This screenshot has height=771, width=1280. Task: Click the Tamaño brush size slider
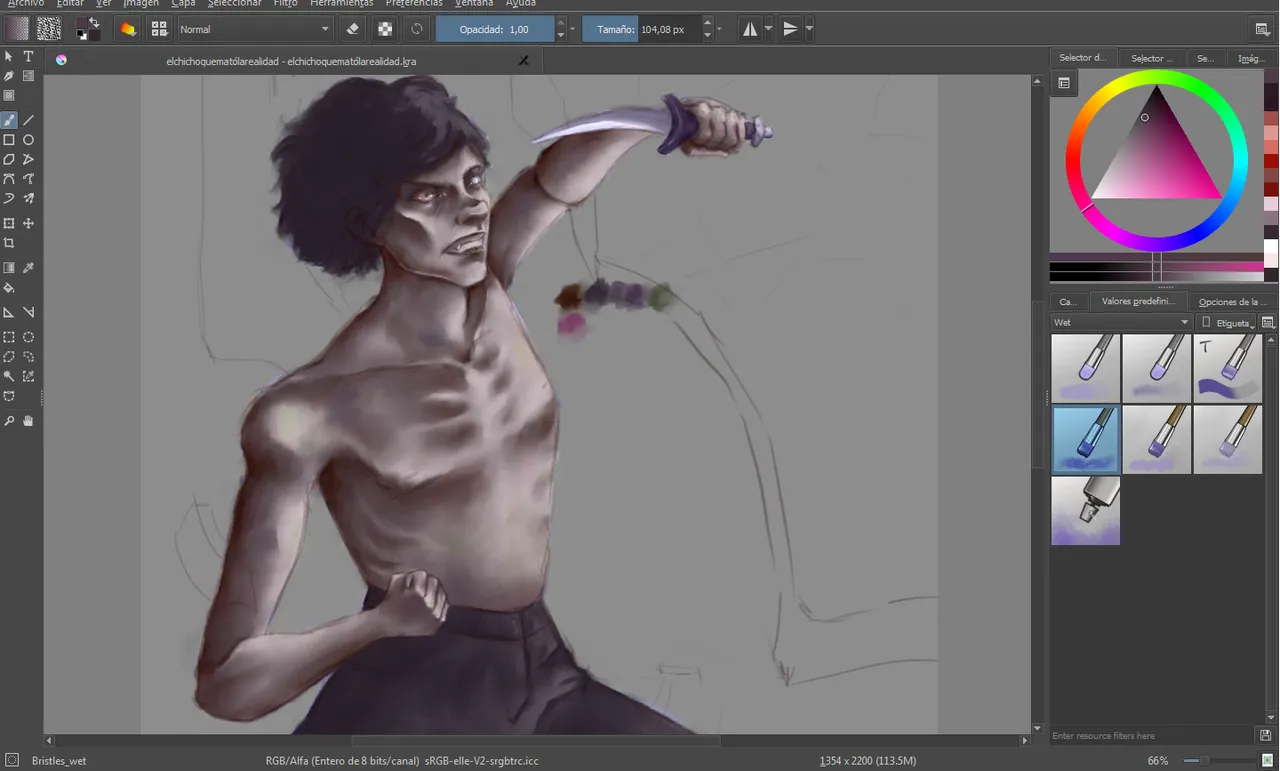(x=641, y=29)
